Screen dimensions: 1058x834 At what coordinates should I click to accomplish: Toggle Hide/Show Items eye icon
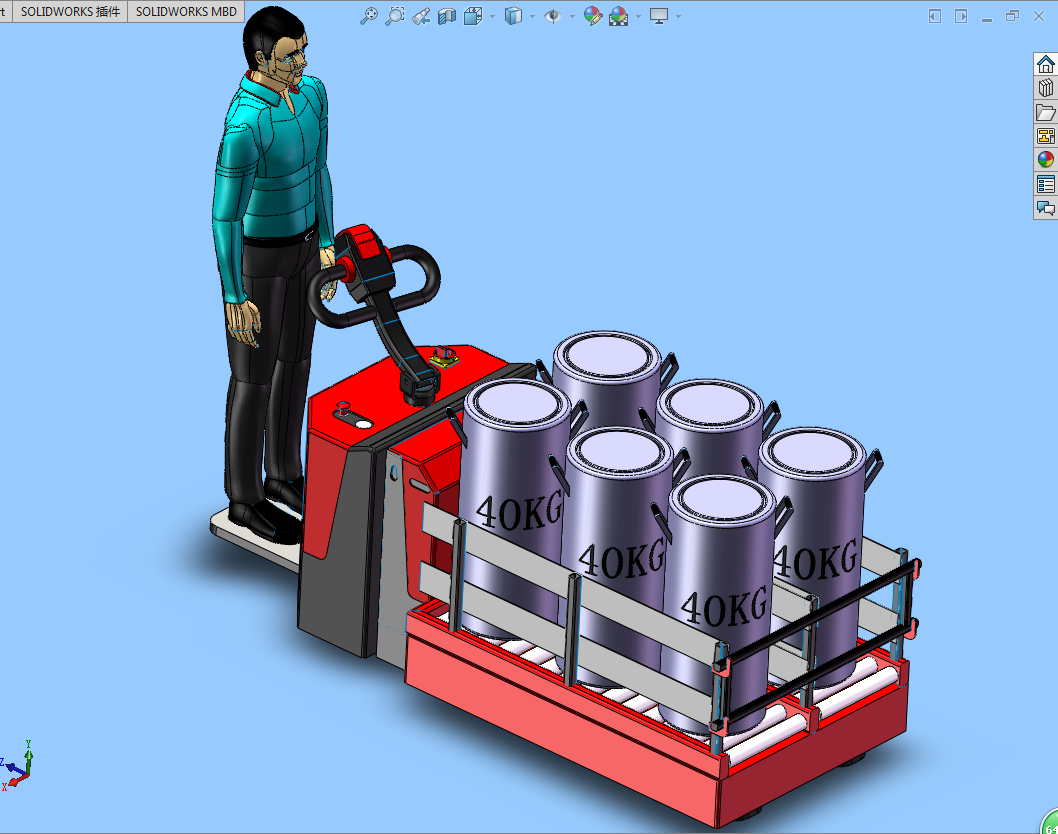pyautogui.click(x=553, y=16)
